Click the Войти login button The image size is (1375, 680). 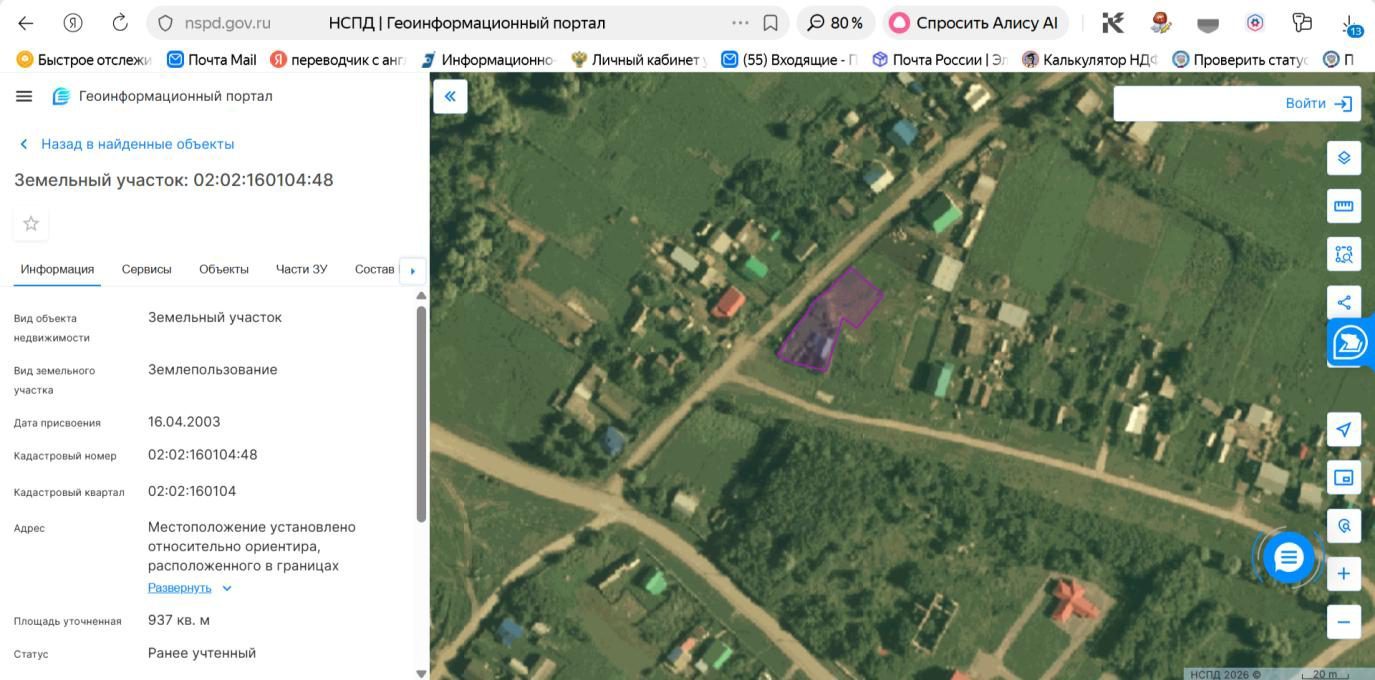pyautogui.click(x=1318, y=103)
